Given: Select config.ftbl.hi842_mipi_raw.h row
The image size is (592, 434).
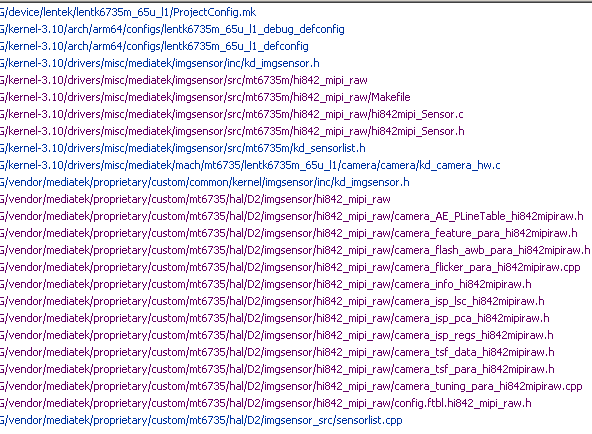Looking at the screenshot, I should pyautogui.click(x=266, y=403).
